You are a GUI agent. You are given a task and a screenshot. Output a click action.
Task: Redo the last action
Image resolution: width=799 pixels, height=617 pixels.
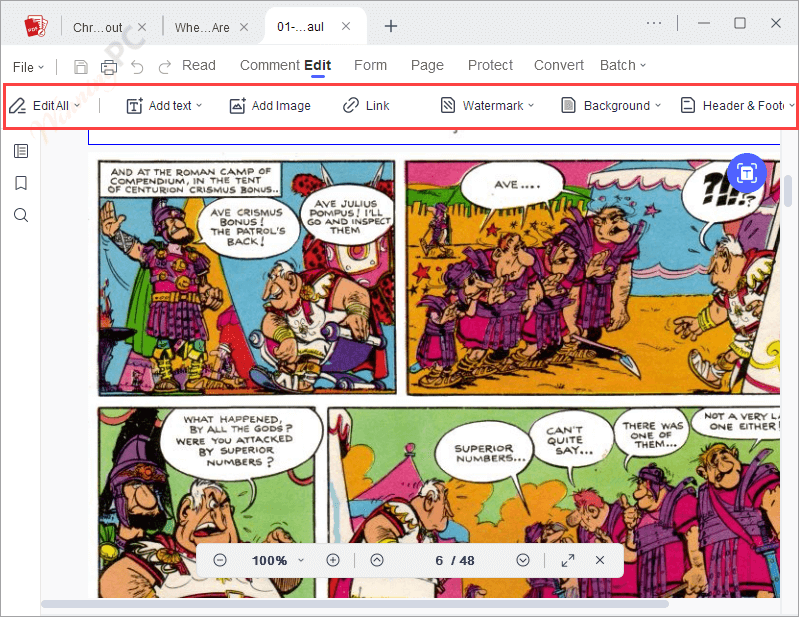164,67
